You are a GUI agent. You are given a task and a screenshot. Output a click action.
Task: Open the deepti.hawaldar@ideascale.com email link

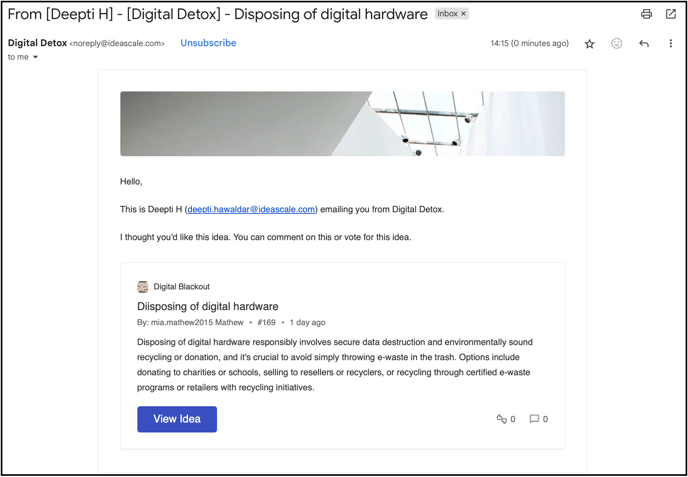click(251, 209)
